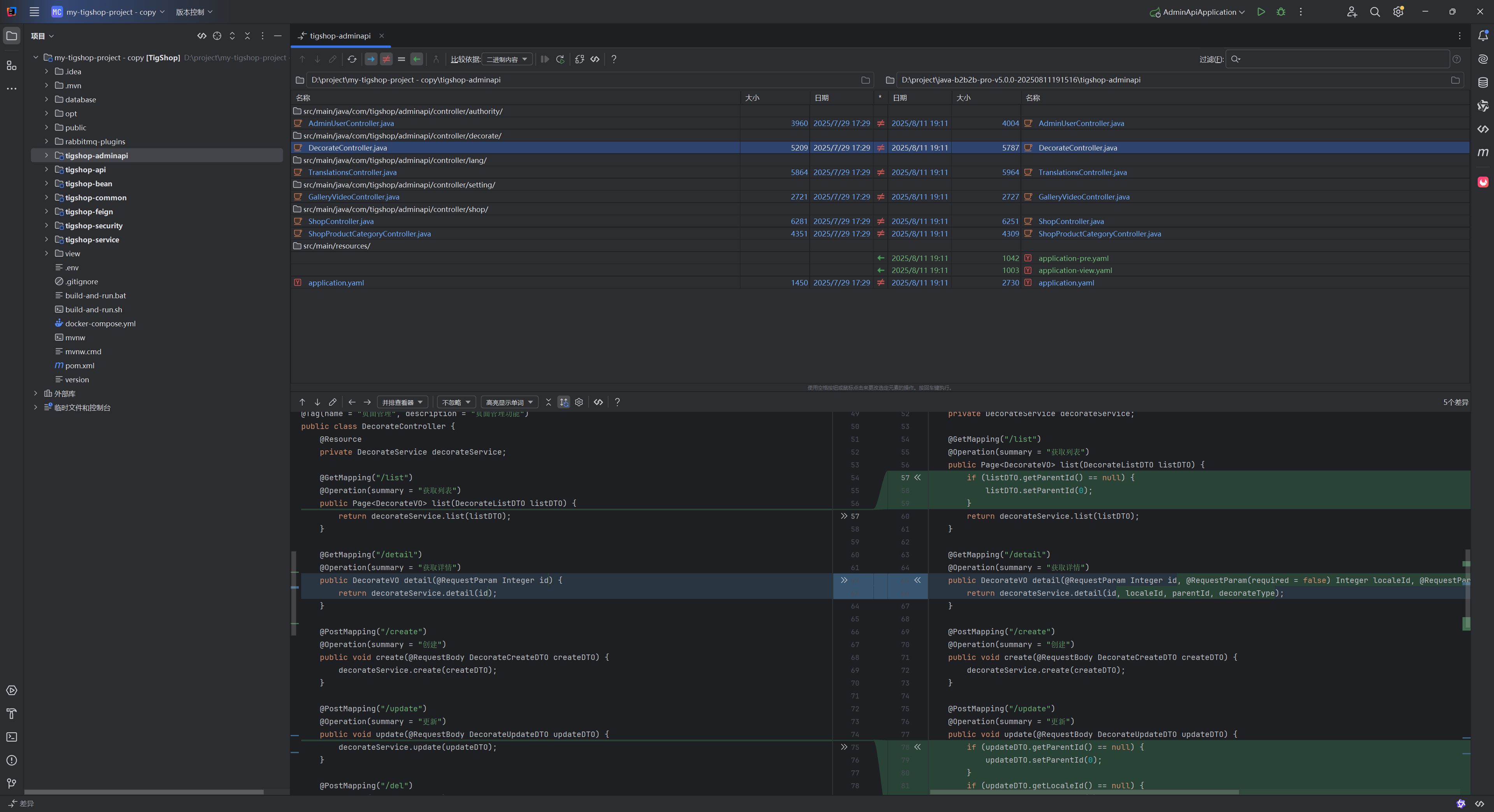
Task: Select application-pre.yaml on the right side
Action: 1073,259
